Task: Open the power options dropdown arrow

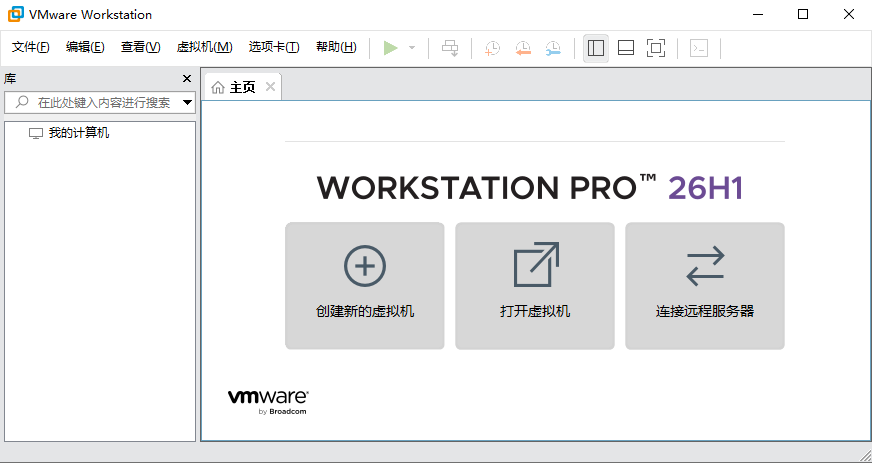Action: 412,48
